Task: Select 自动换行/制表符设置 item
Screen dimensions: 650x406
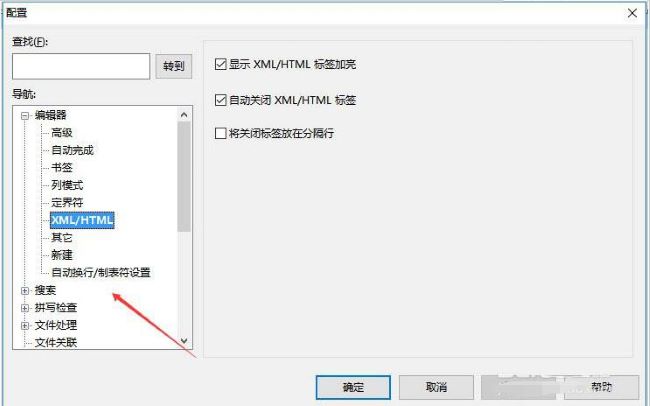Action: (101, 272)
